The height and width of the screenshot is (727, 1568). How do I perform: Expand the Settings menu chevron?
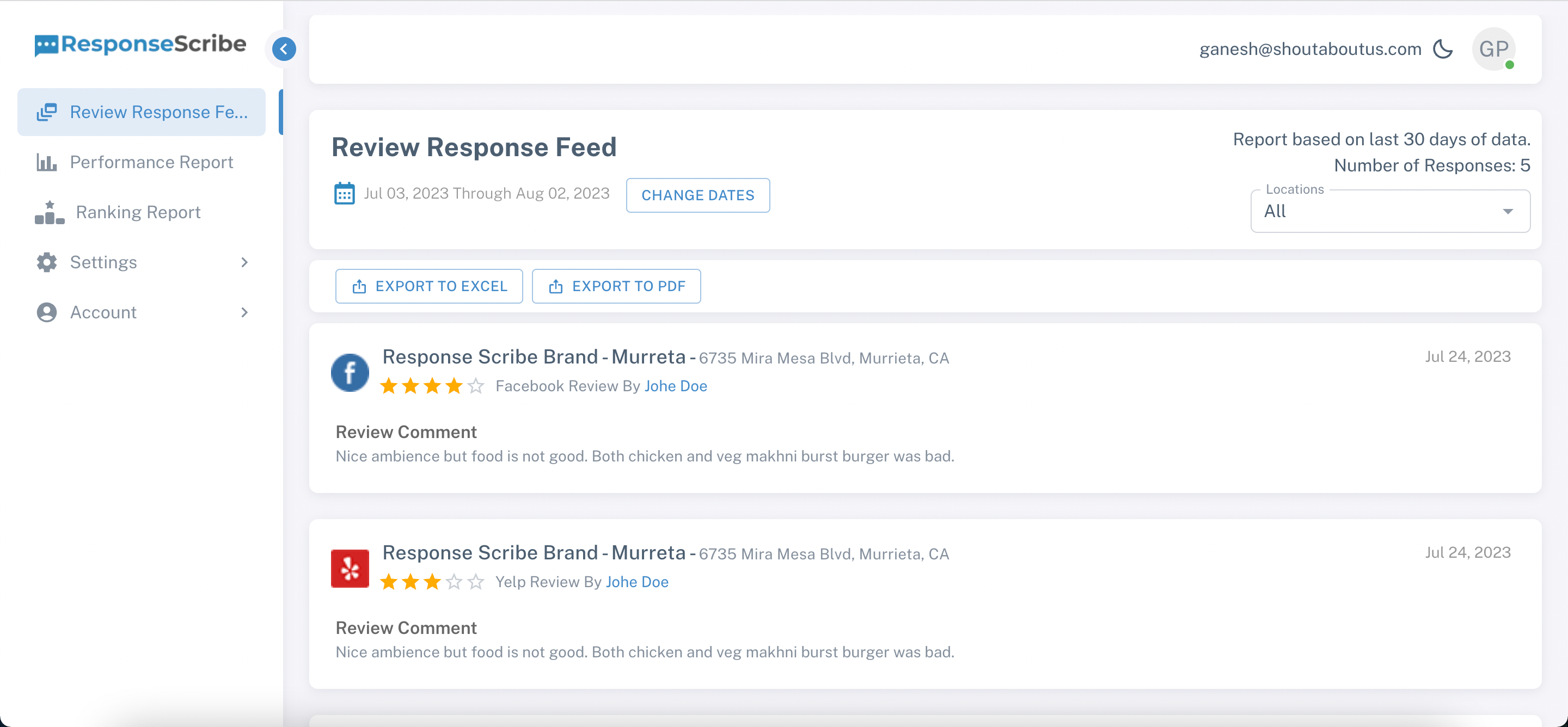pos(244,262)
